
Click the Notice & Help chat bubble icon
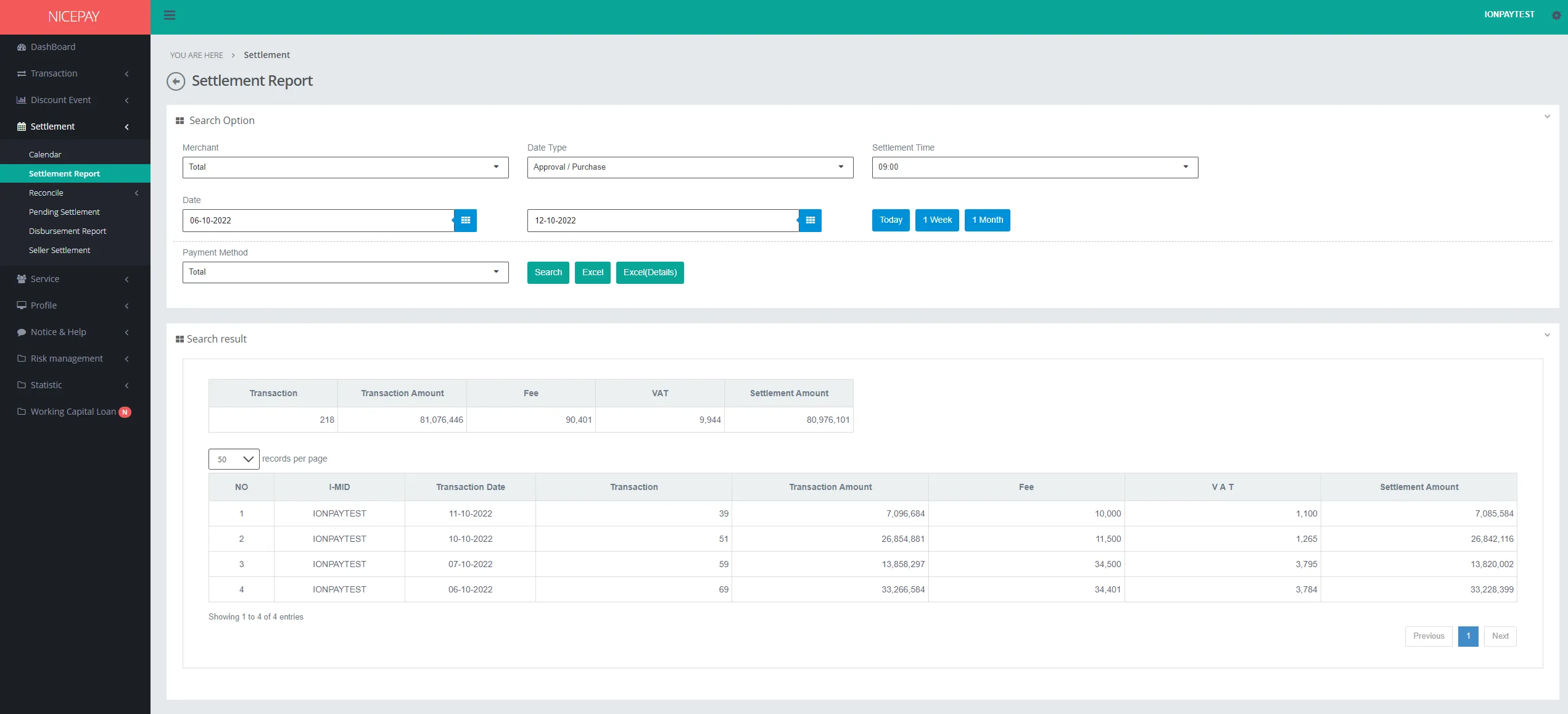22,332
